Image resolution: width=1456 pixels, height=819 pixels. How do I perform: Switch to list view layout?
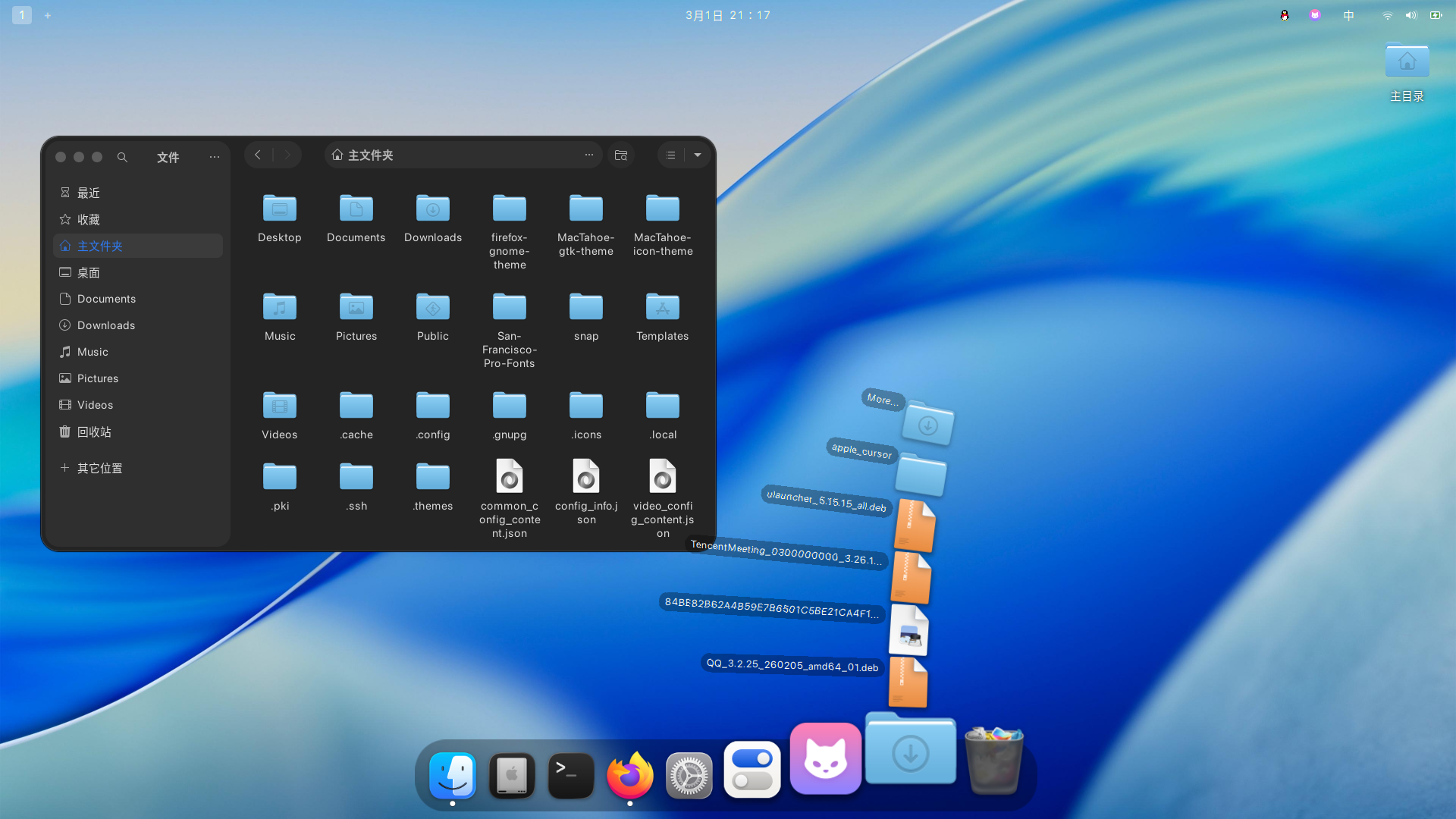670,155
